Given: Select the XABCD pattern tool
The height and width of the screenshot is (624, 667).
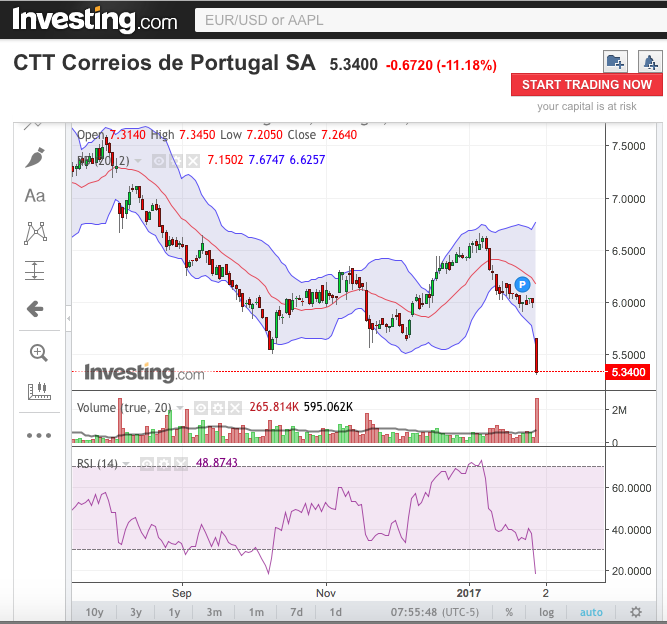Looking at the screenshot, I should click(x=35, y=233).
